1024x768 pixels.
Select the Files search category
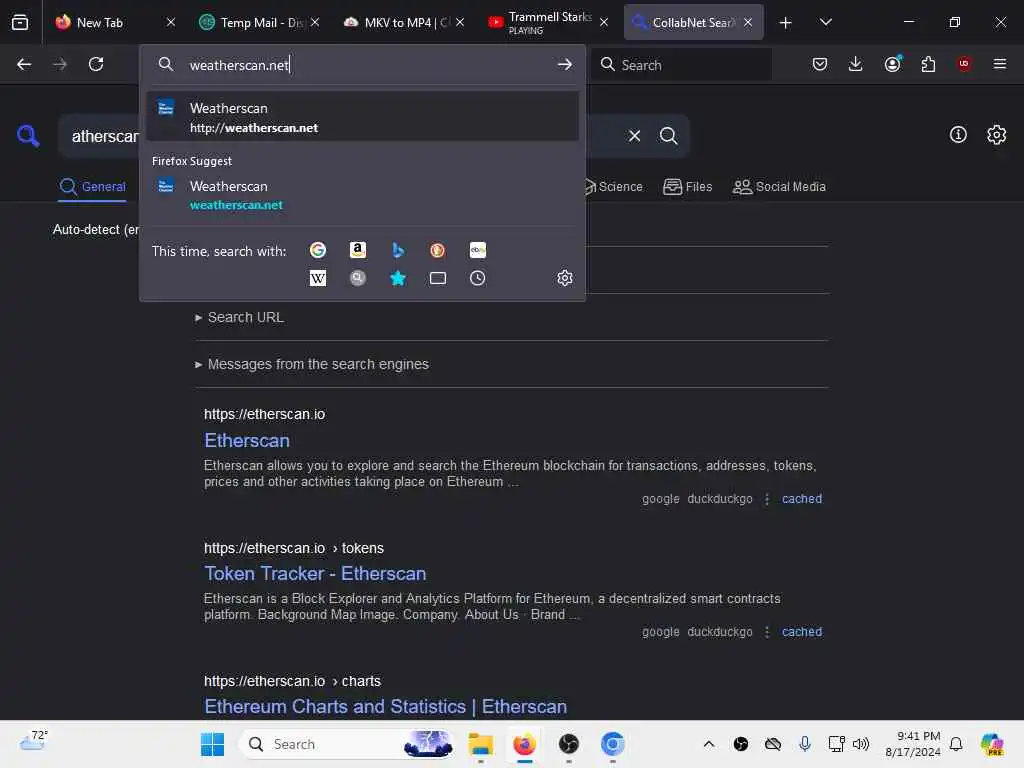tap(687, 187)
